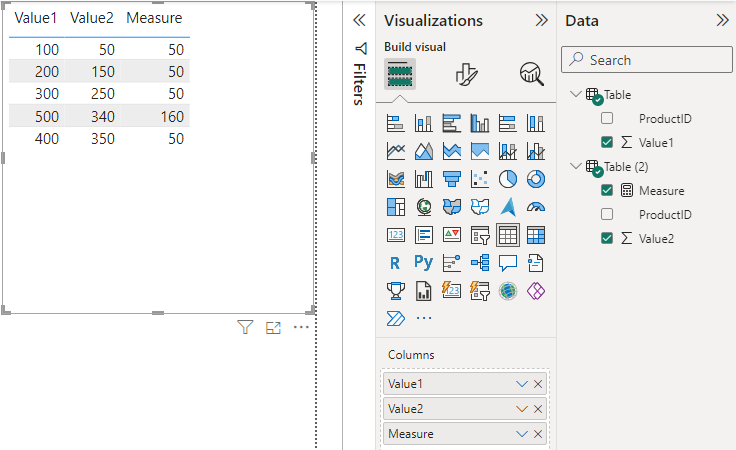Open the filter icon below the table visual

pyautogui.click(x=245, y=327)
